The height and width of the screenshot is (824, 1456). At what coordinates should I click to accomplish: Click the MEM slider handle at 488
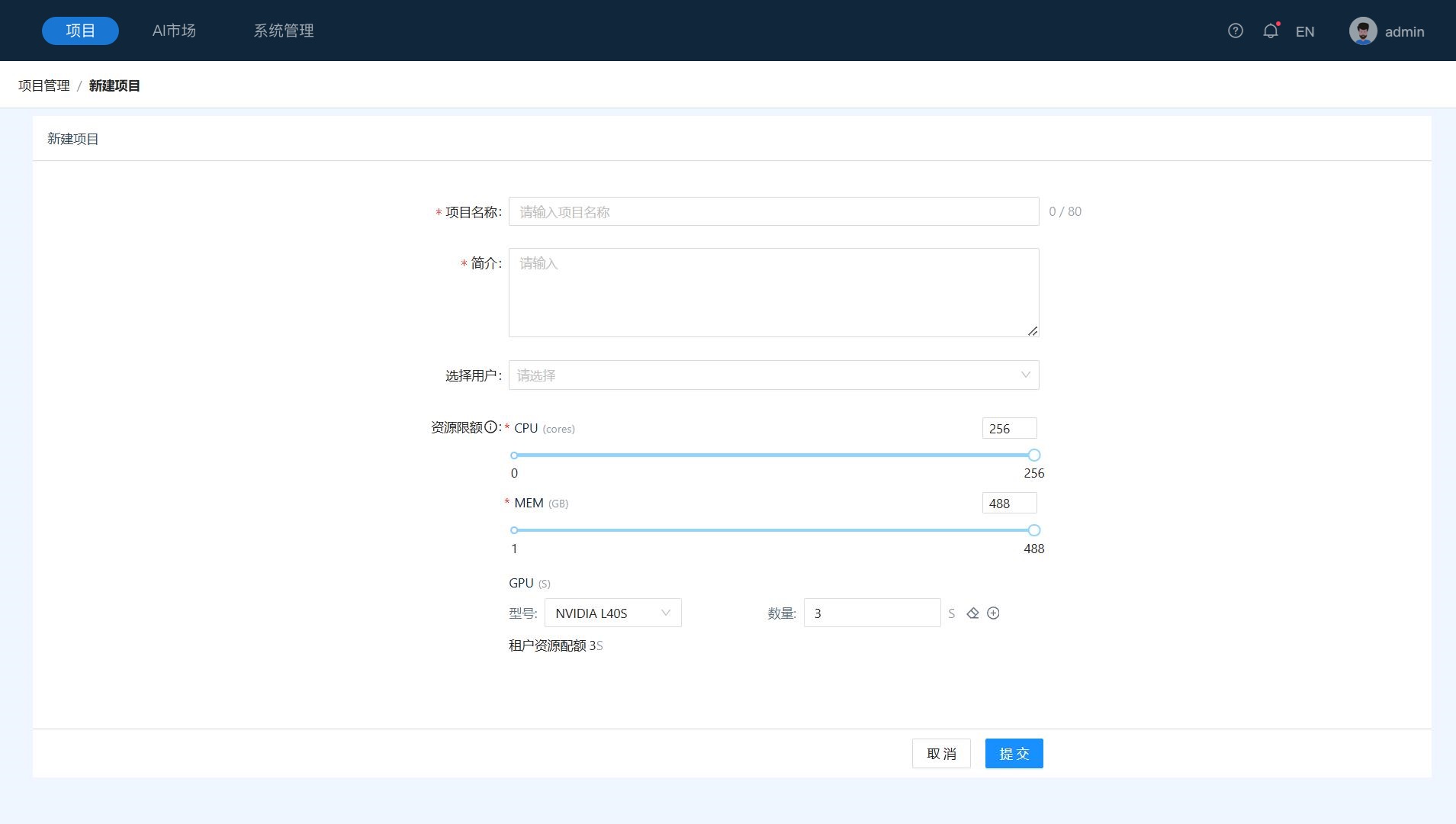point(1033,530)
